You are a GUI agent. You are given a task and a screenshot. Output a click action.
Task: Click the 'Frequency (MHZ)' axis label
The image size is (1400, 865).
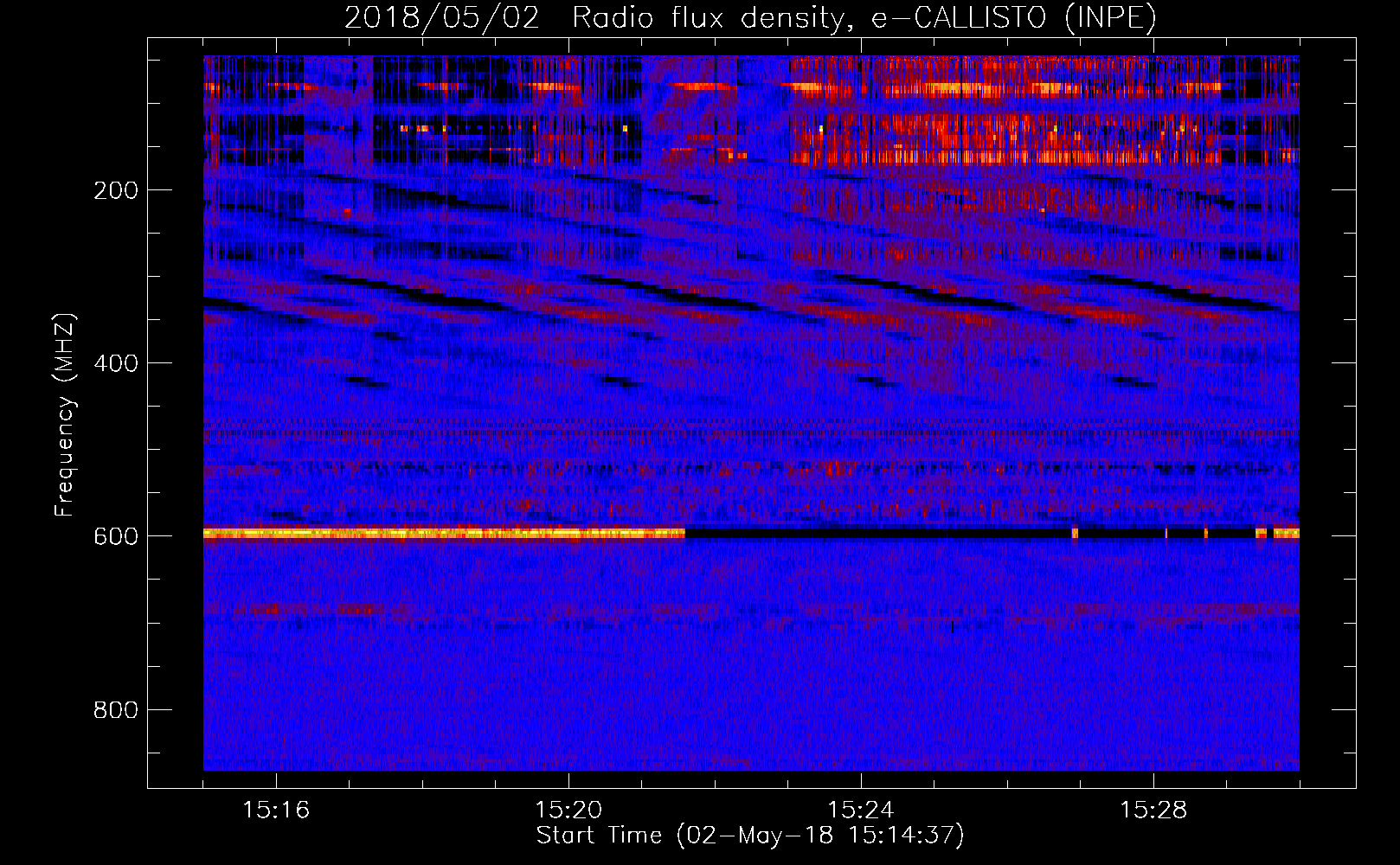pos(65,415)
